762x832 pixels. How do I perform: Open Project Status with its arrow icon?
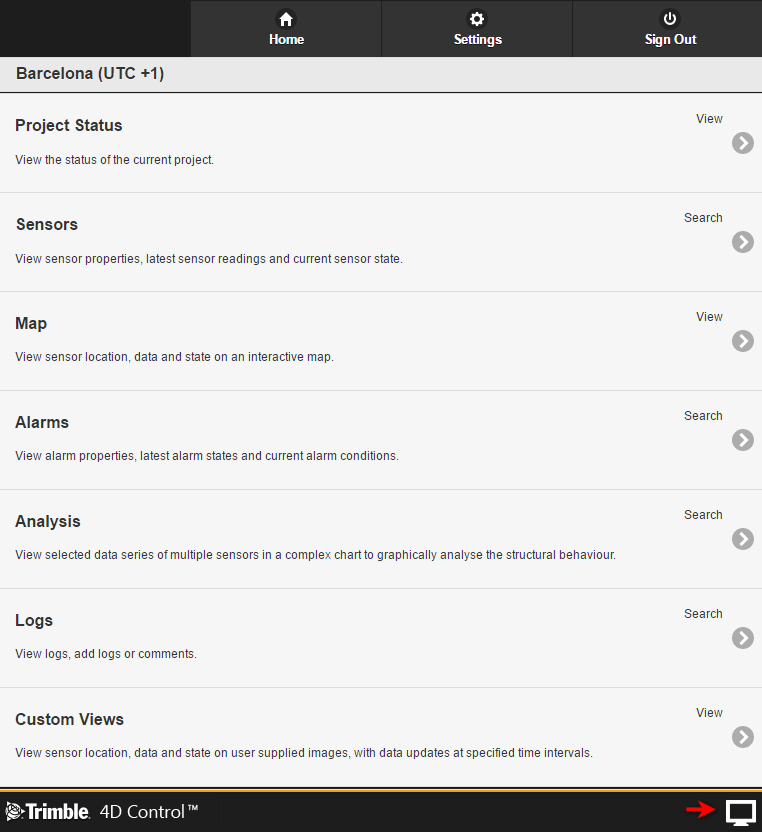743,143
